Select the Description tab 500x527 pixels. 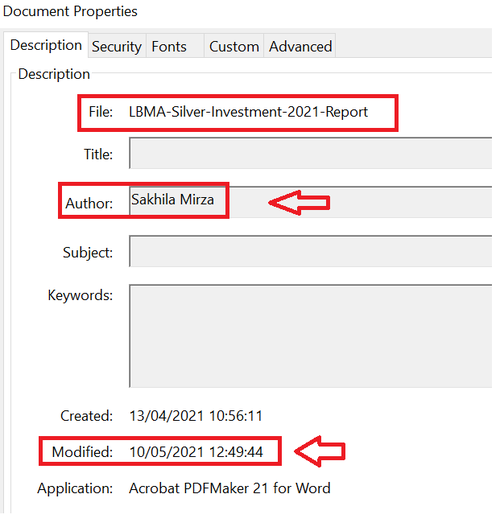46,45
